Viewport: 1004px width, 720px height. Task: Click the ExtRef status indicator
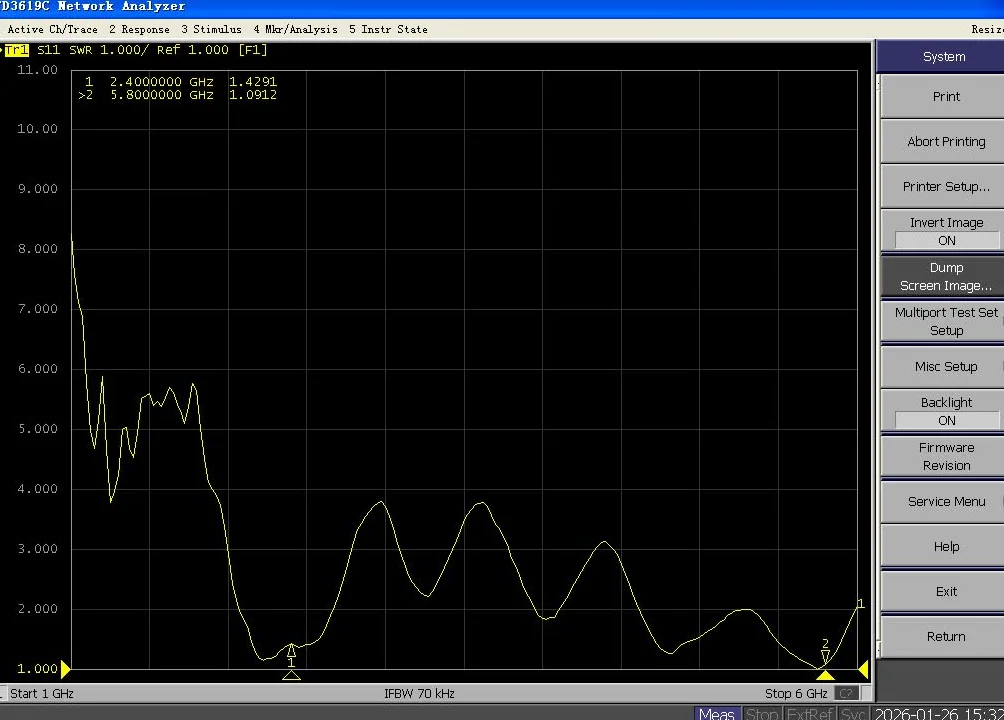point(809,713)
